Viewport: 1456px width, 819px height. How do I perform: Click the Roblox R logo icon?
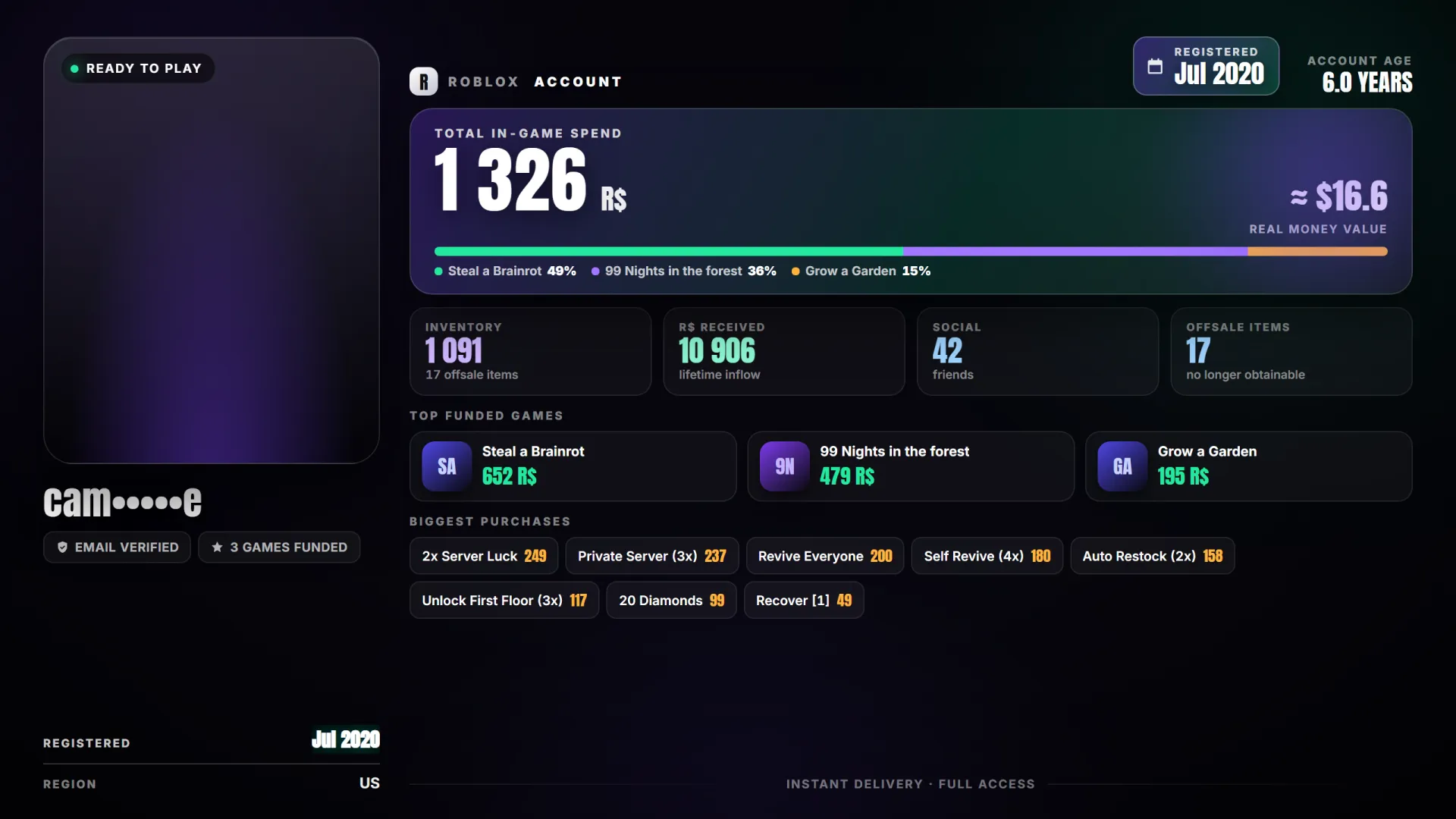(x=423, y=81)
